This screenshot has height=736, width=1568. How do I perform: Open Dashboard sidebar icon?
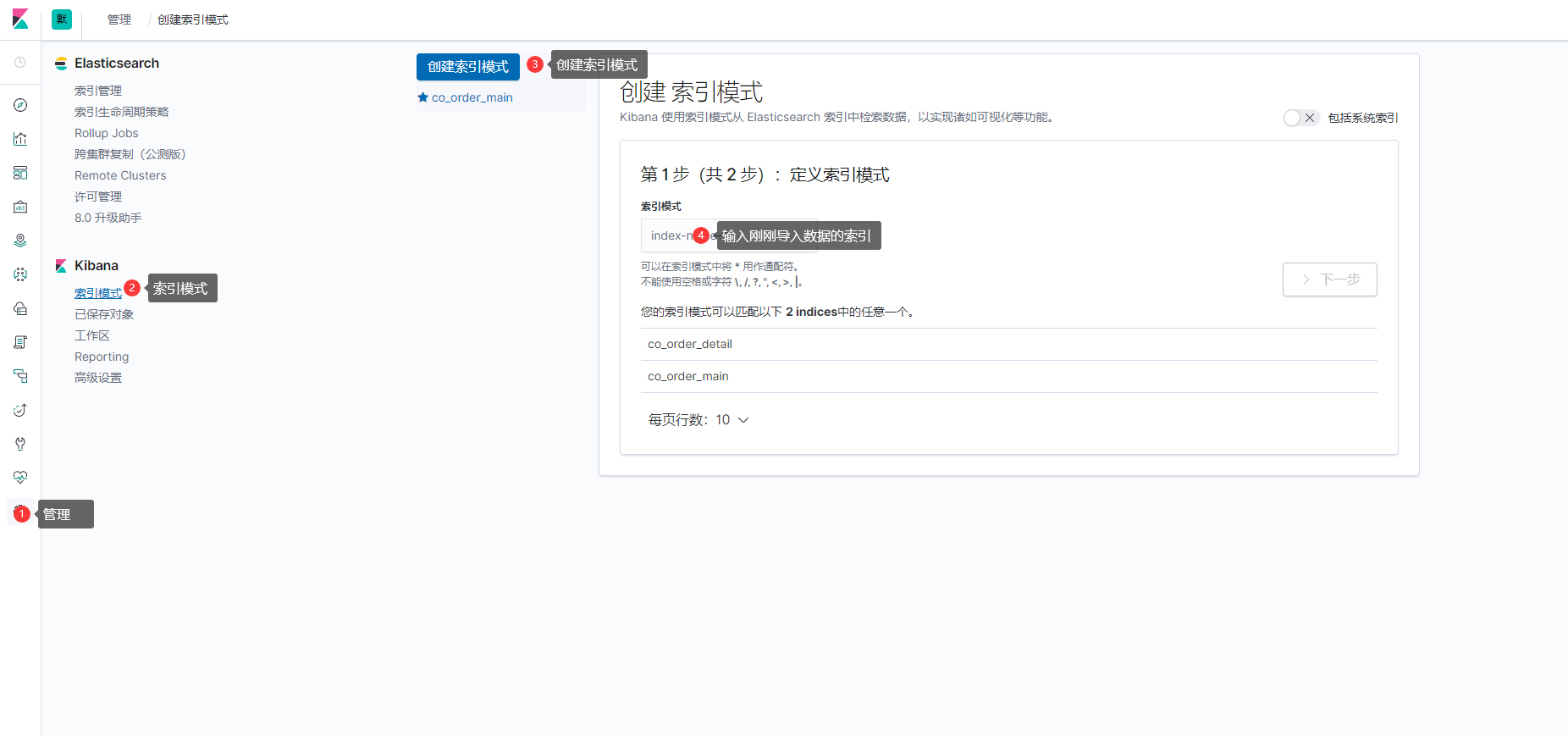coord(20,173)
